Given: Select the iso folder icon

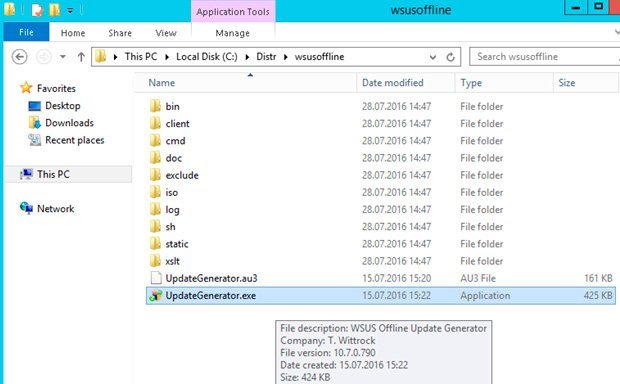Looking at the screenshot, I should click(156, 192).
